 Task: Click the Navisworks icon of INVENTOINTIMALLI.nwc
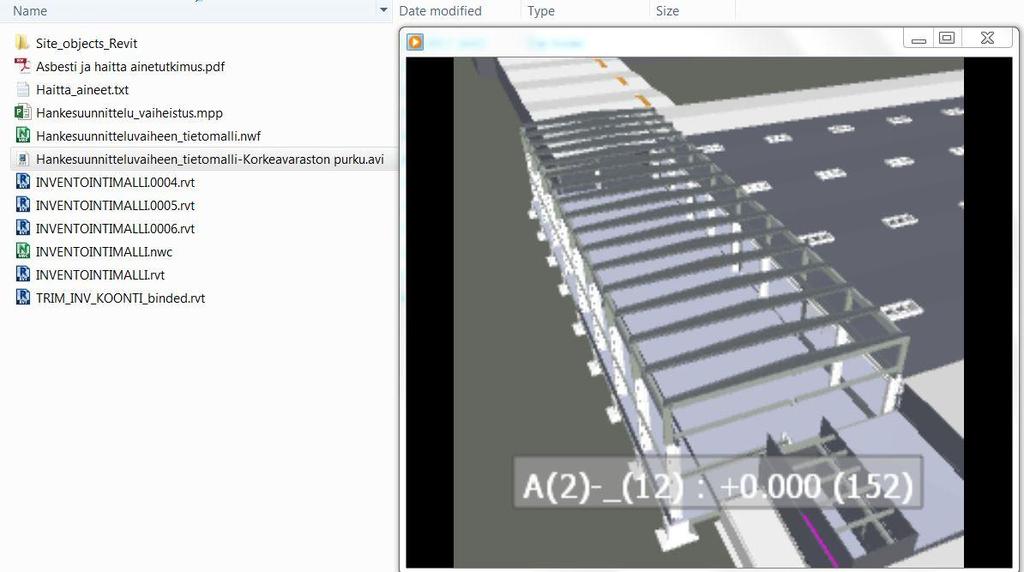pos(22,251)
